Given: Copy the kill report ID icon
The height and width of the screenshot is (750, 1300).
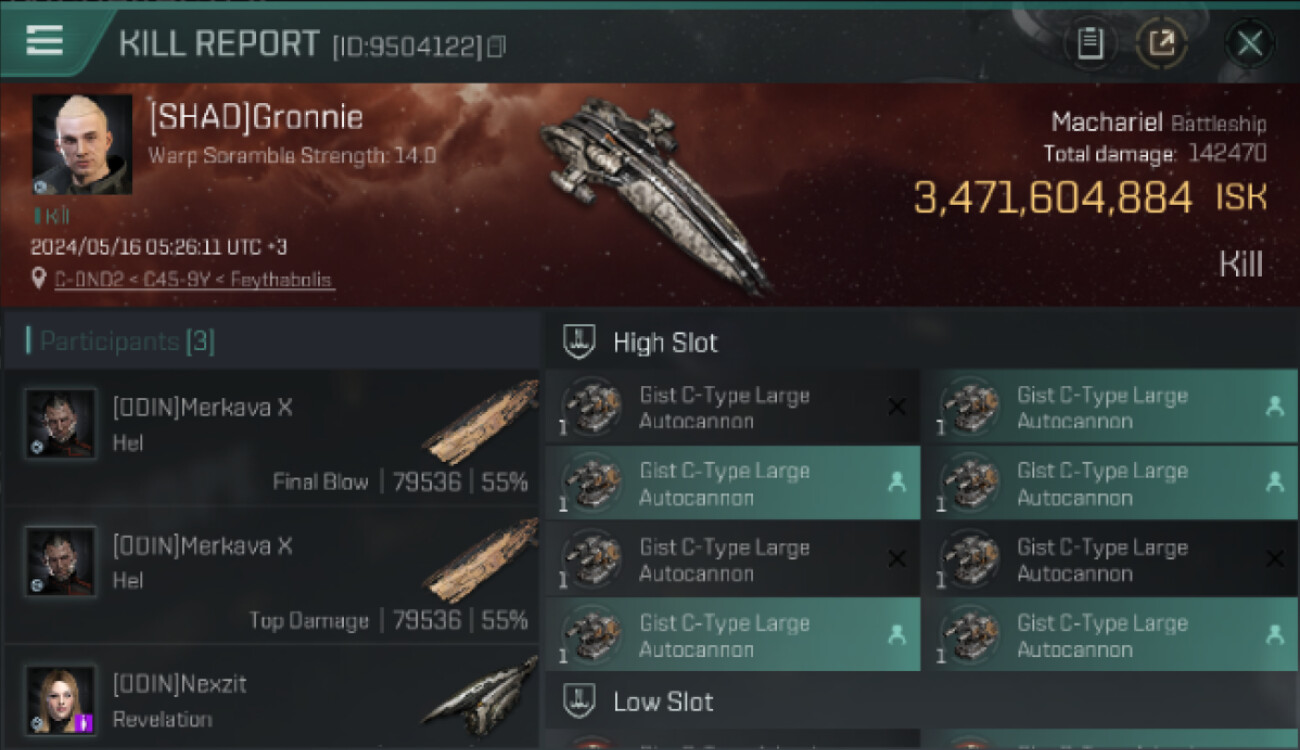Looking at the screenshot, I should tap(497, 46).
